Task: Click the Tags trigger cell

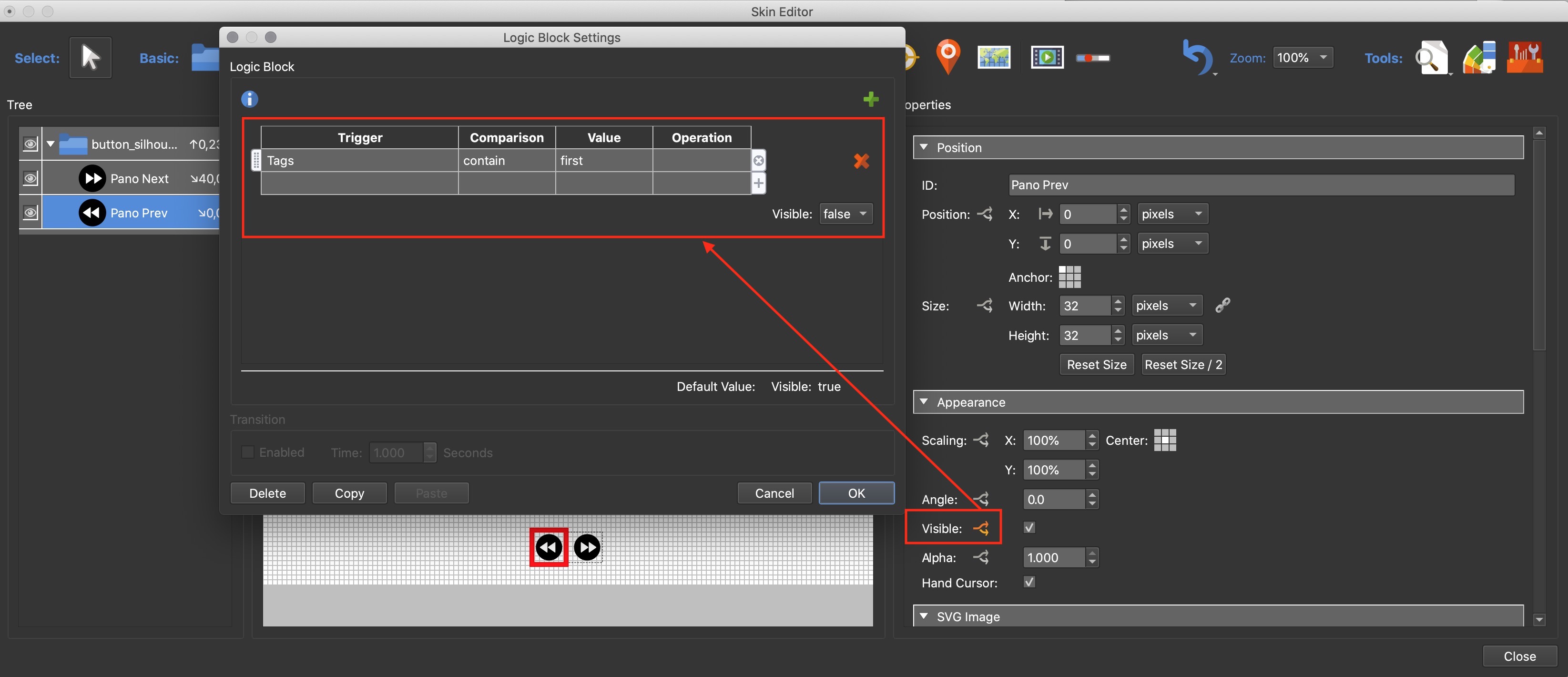Action: (360, 161)
